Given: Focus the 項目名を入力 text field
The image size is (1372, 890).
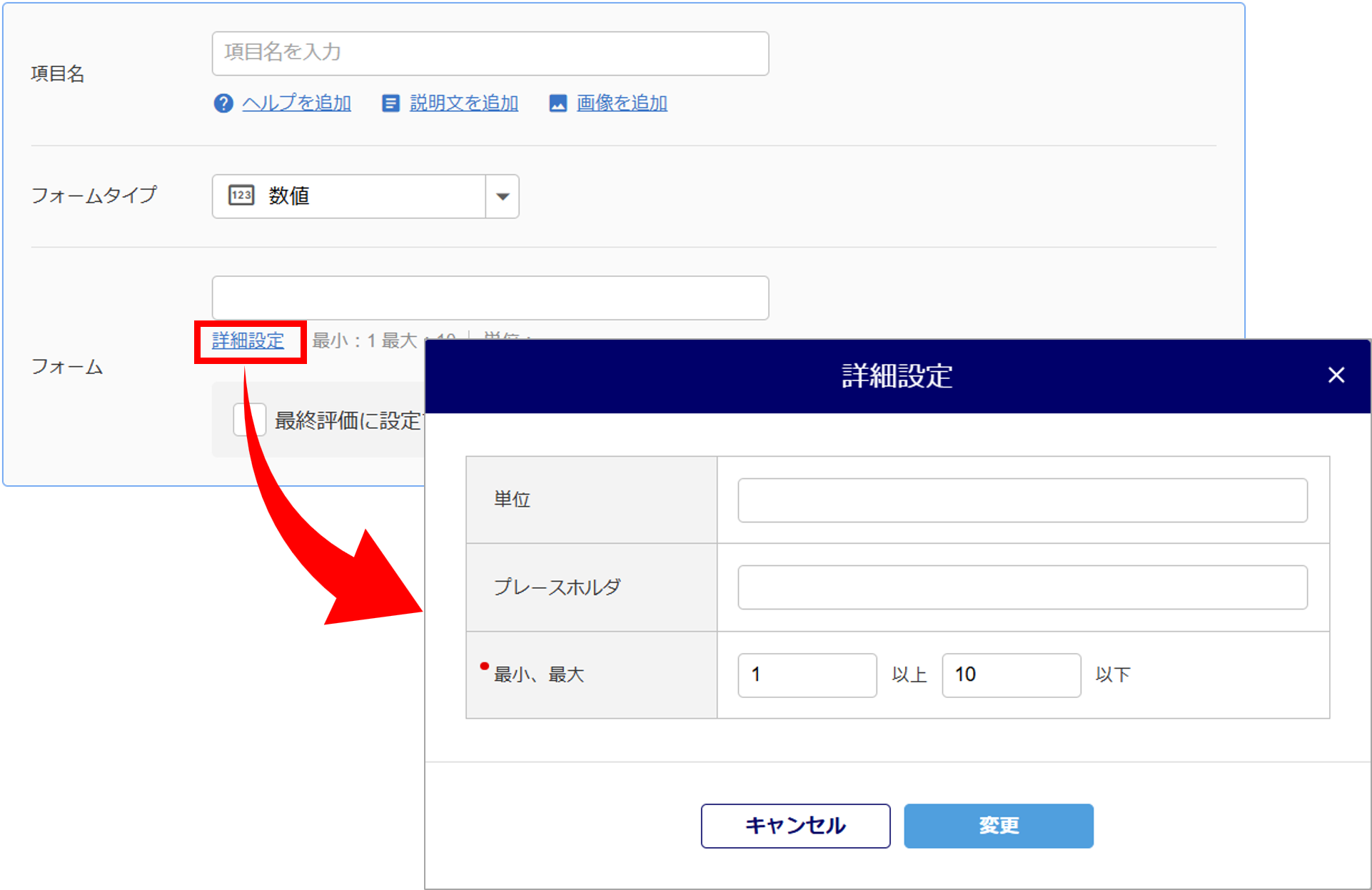Looking at the screenshot, I should [x=490, y=54].
